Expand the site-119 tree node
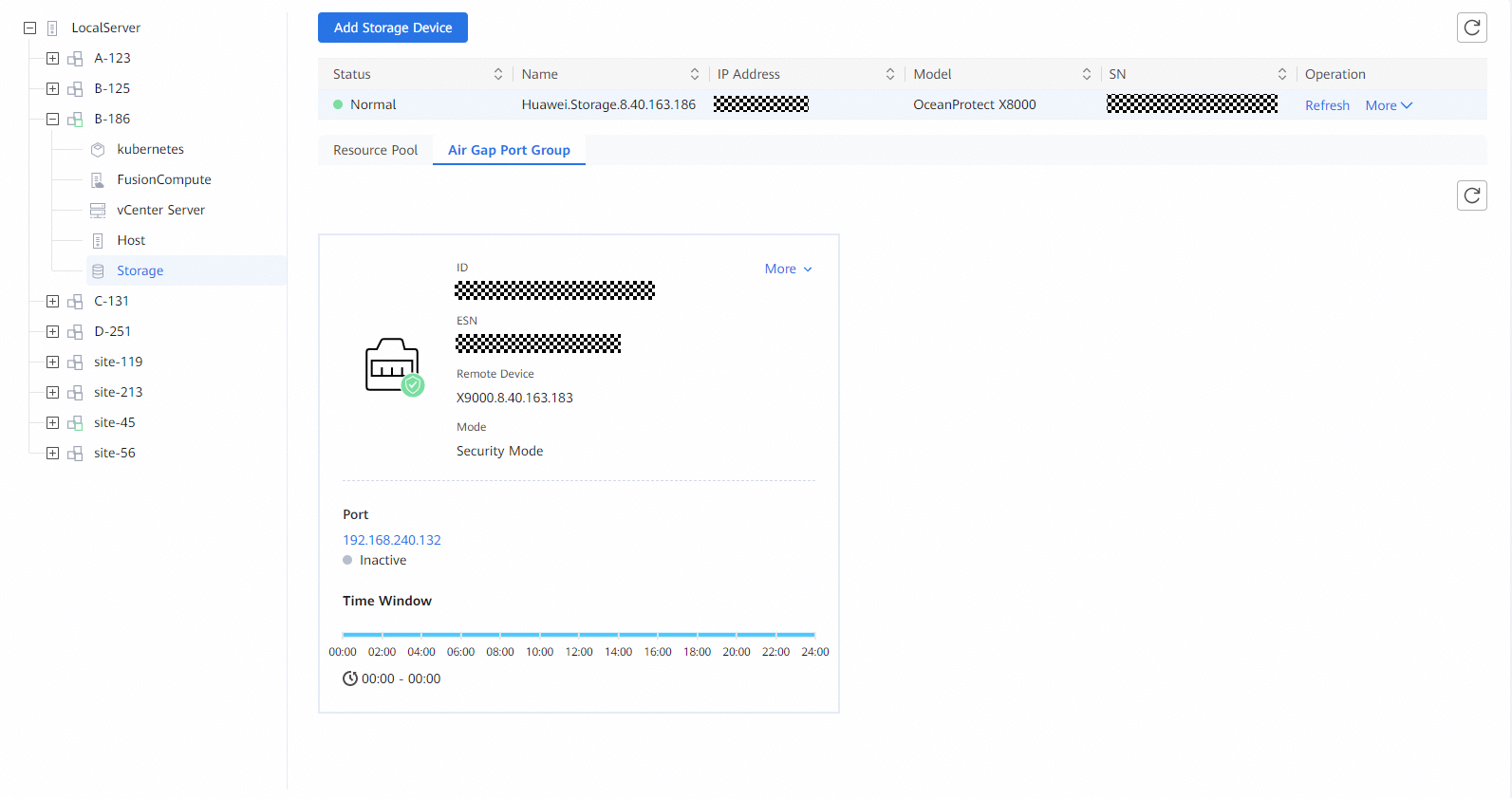Screen dimensions: 1512x799 [53, 362]
